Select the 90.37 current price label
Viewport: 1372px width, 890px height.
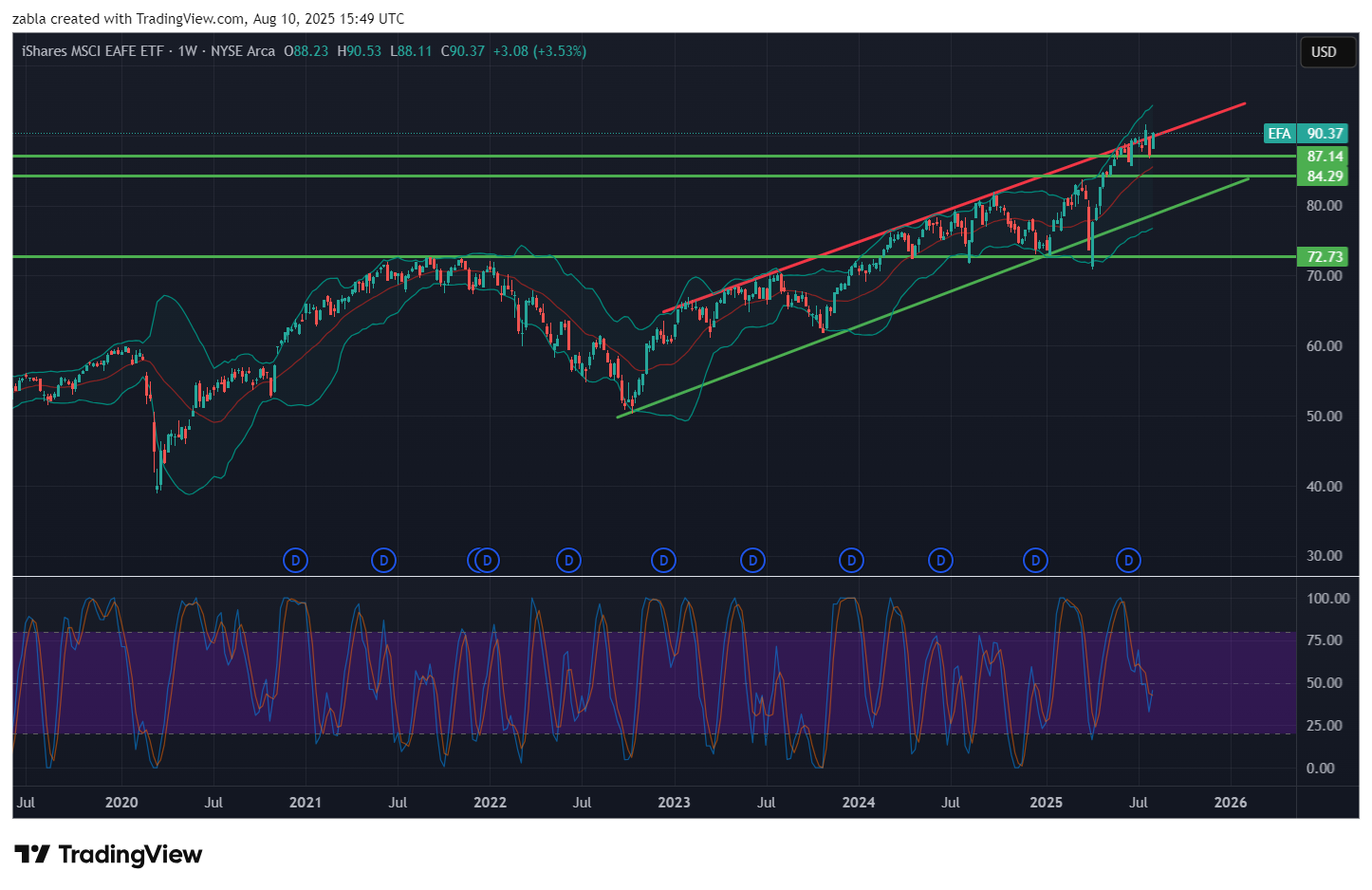pyautogui.click(x=1325, y=134)
